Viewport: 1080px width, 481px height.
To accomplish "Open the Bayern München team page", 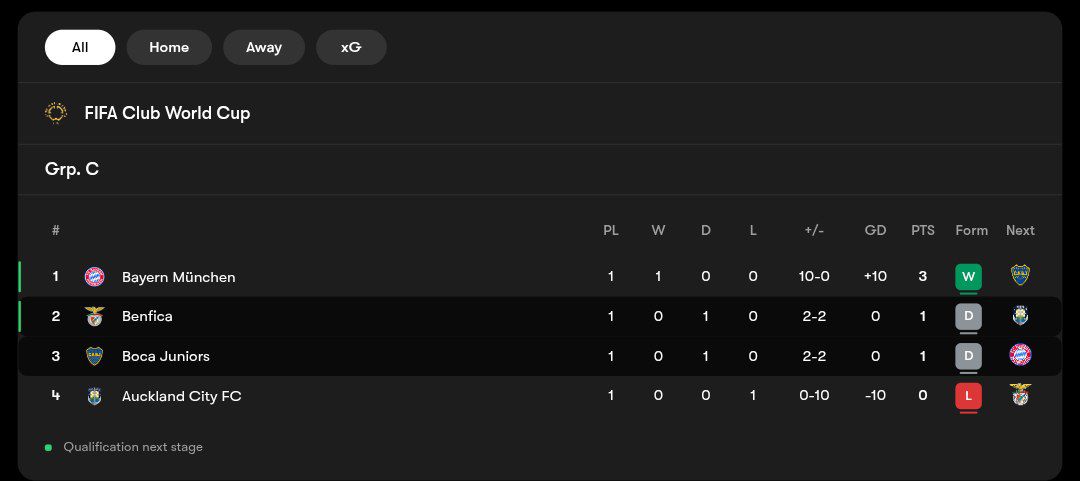I will point(178,277).
